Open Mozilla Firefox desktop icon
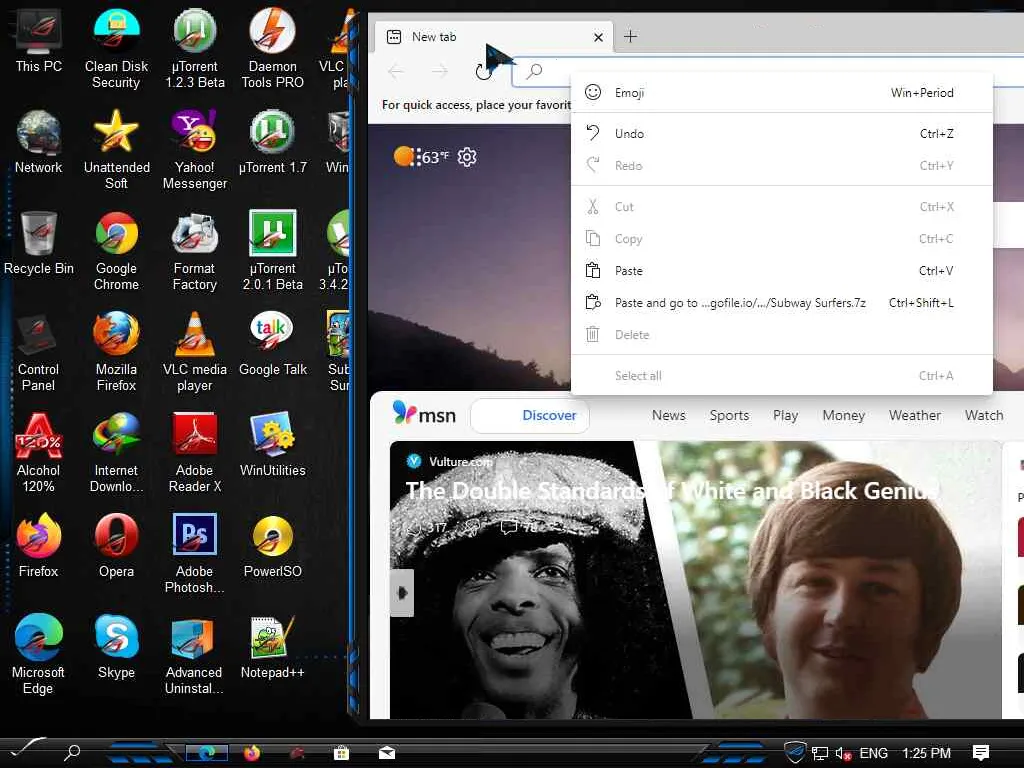The image size is (1024, 768). (116, 351)
